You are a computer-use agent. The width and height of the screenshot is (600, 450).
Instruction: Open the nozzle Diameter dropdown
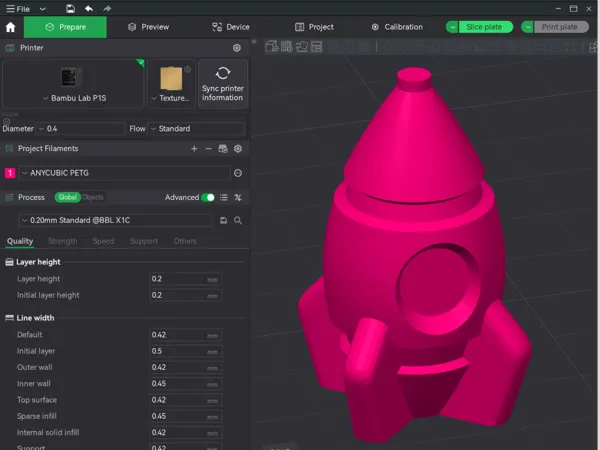pos(80,129)
